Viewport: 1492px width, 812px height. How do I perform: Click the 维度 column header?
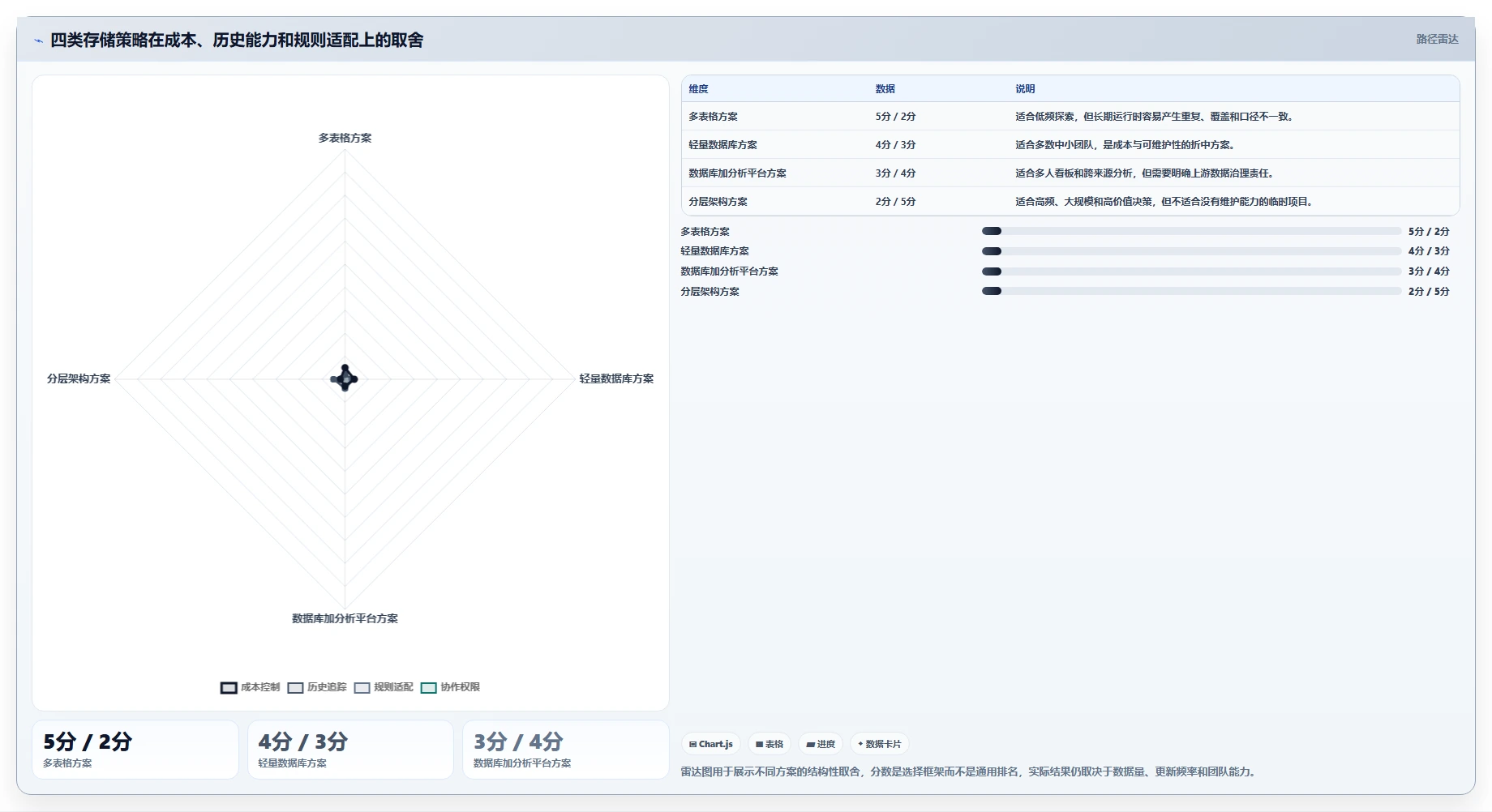click(x=698, y=89)
